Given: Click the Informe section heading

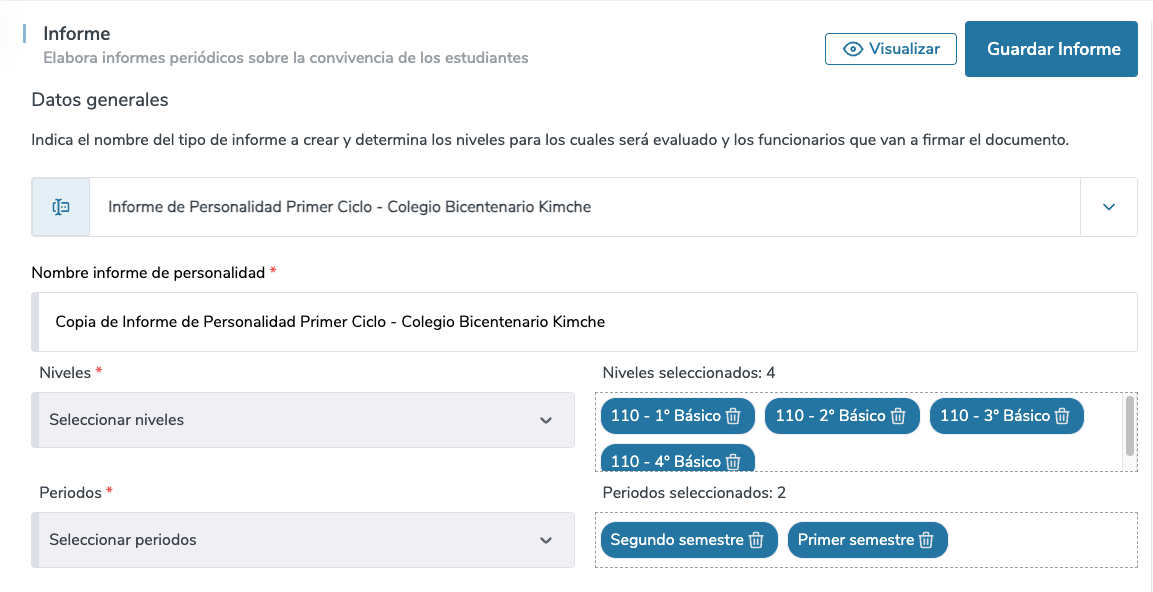Looking at the screenshot, I should [x=77, y=34].
